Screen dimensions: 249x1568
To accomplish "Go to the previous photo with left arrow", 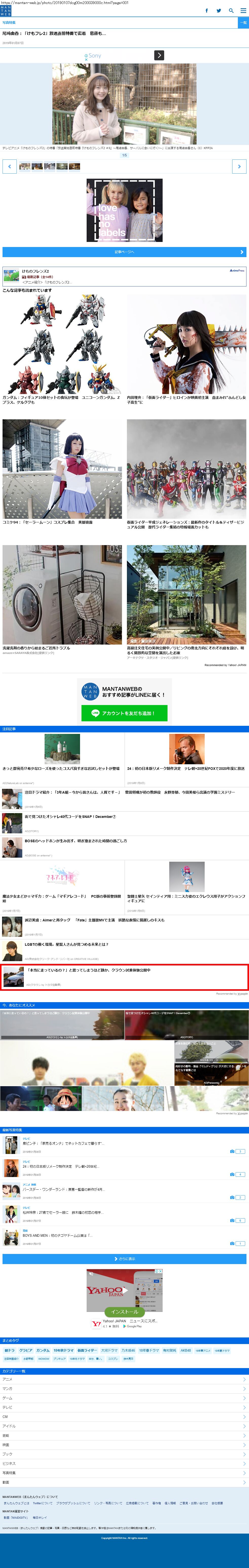I will tap(10, 166).
